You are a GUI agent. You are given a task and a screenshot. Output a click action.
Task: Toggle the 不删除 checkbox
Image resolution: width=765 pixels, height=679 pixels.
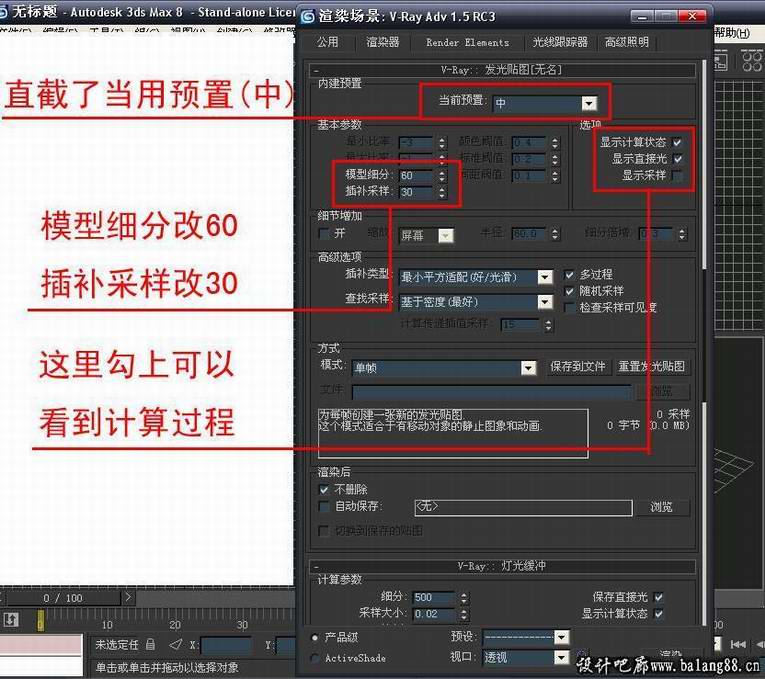[x=323, y=489]
